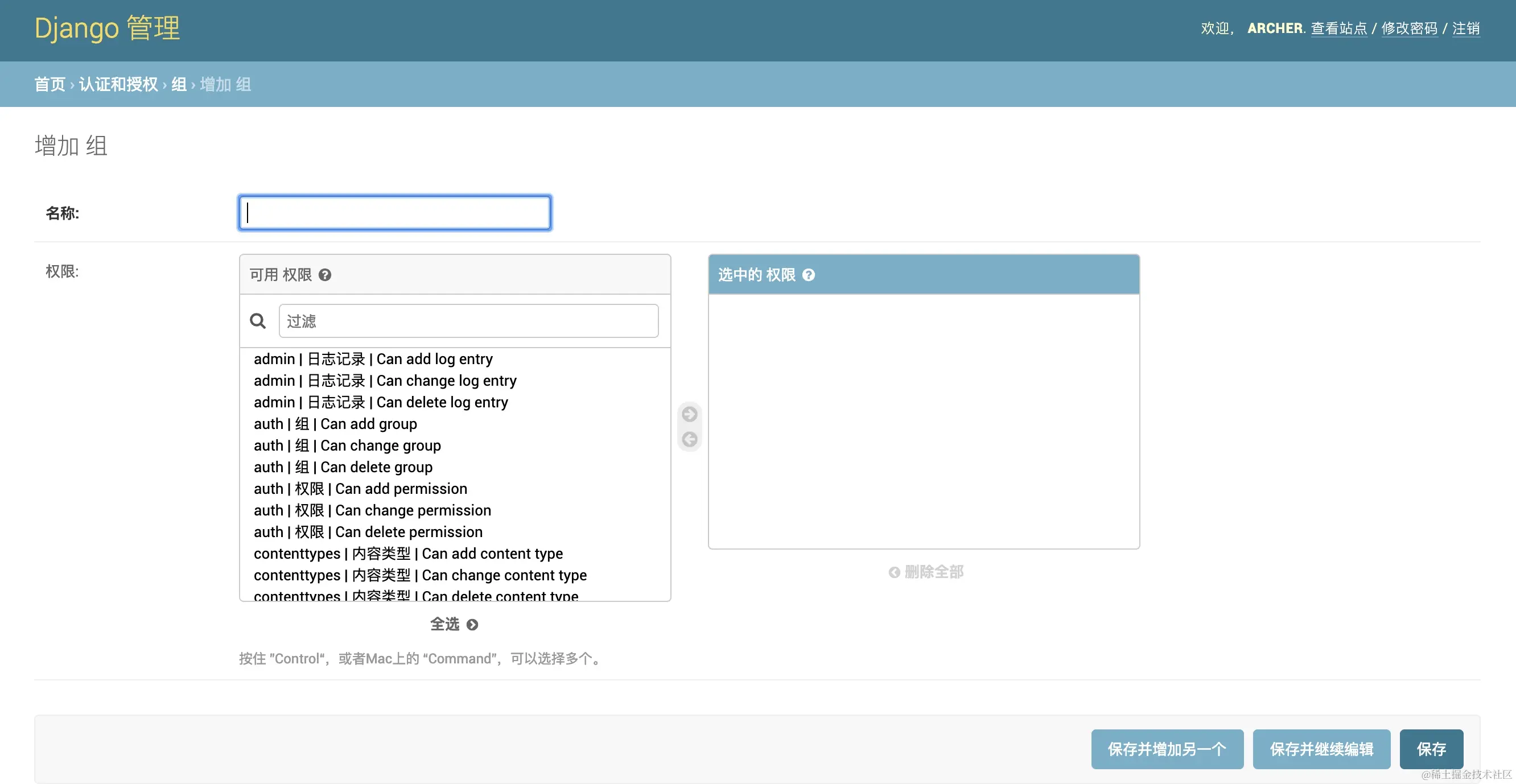Click 删除全部 remove all link
The width and height of the screenshot is (1516, 784).
click(x=926, y=572)
